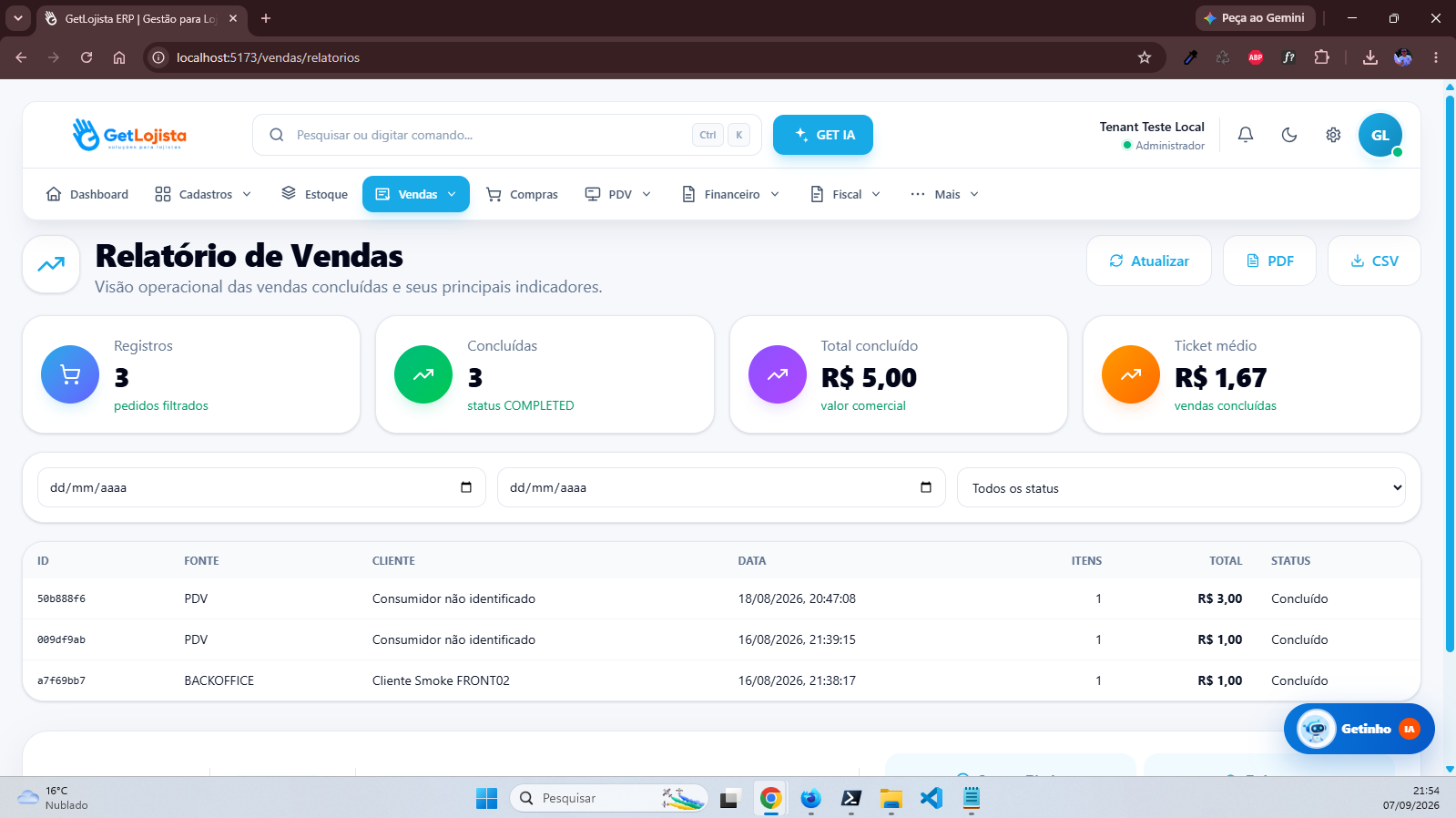1456x818 pixels.
Task: Open the browser extensions puzzle icon
Action: (1321, 57)
